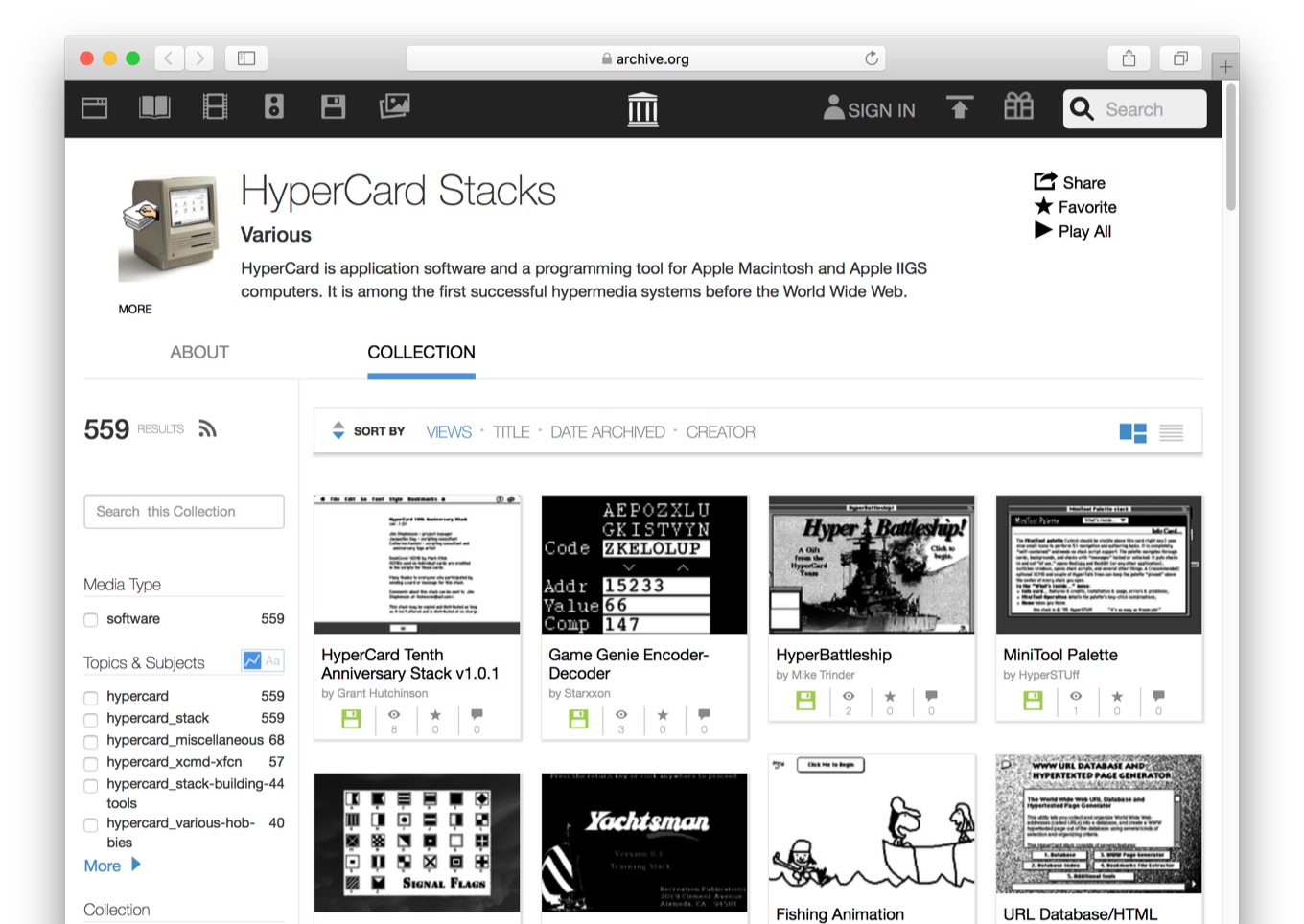The image size is (1304, 924).
Task: Enable the hypercard_stack-building-tools filter
Action: [x=90, y=785]
